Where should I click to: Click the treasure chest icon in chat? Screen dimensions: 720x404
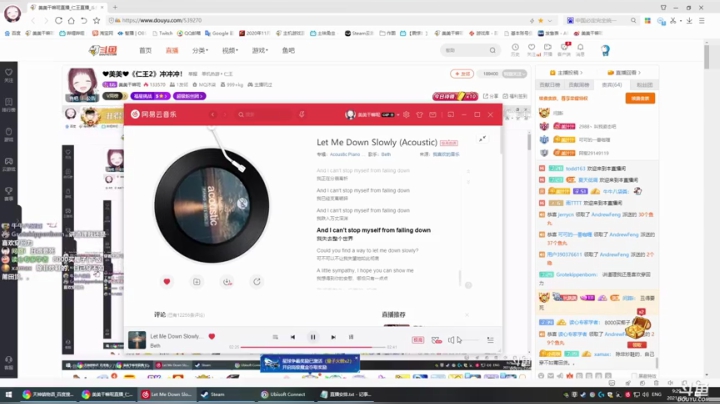coord(638,328)
